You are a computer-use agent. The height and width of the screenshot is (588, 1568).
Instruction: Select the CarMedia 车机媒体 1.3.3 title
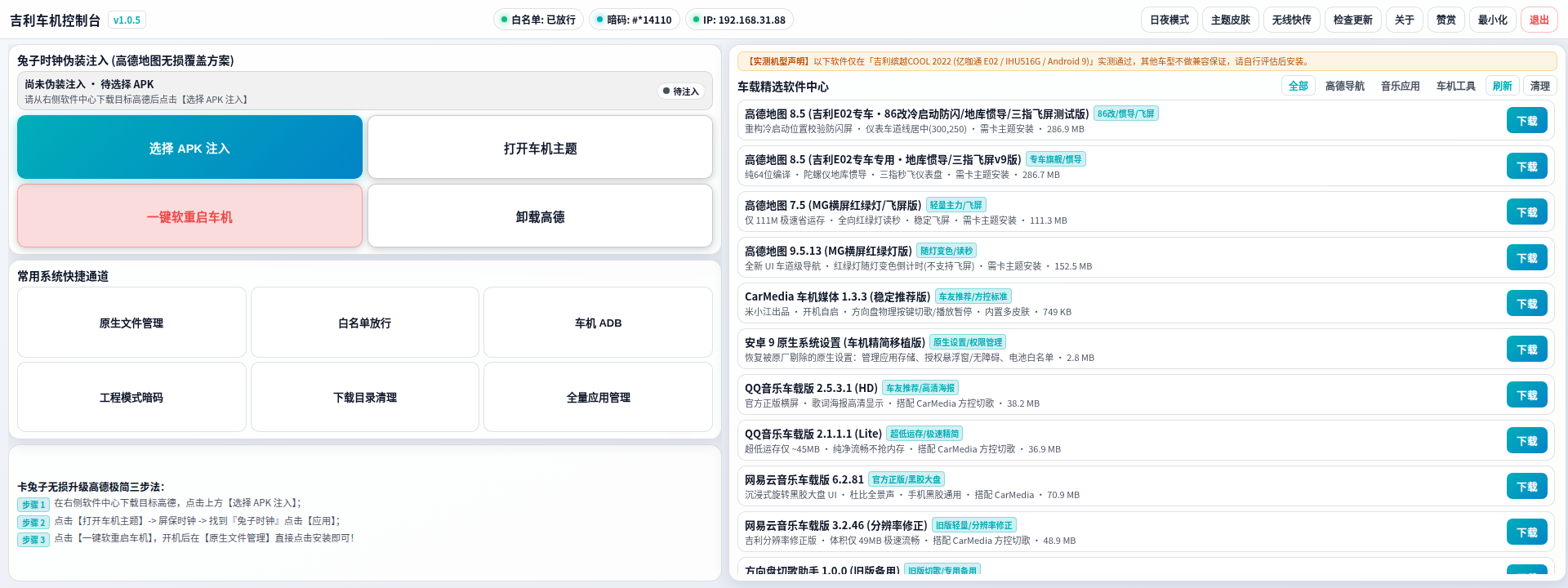click(x=837, y=296)
